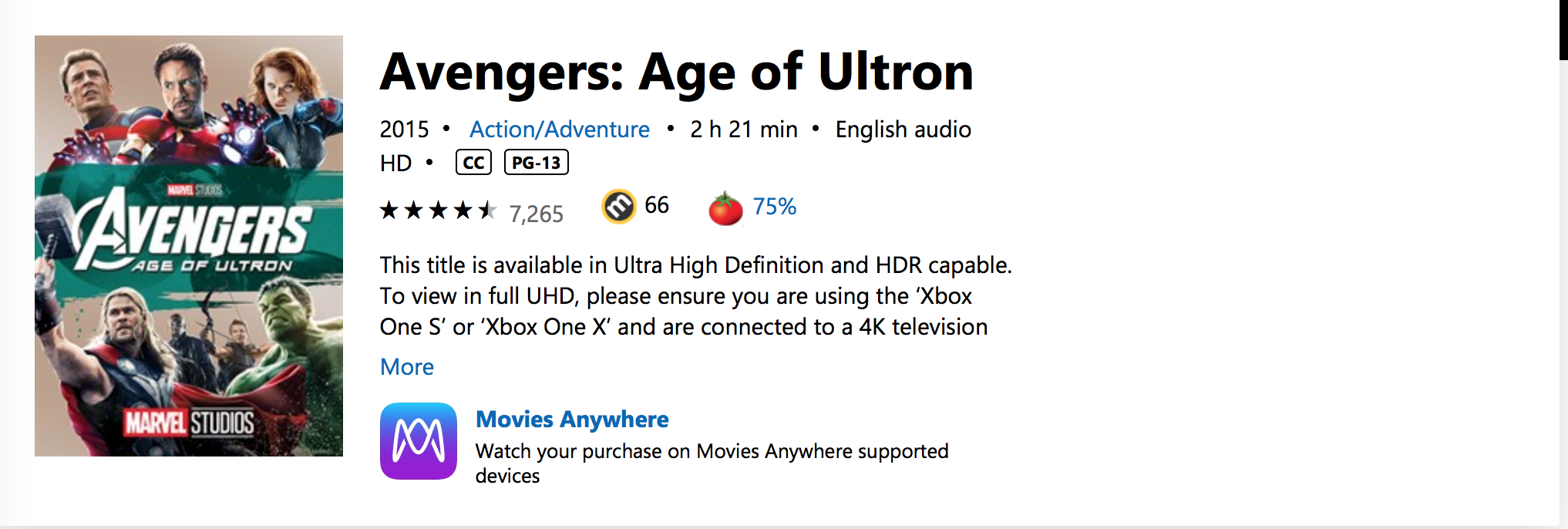This screenshot has height=529, width=1568.
Task: Click the HD quality label
Action: coord(396,163)
